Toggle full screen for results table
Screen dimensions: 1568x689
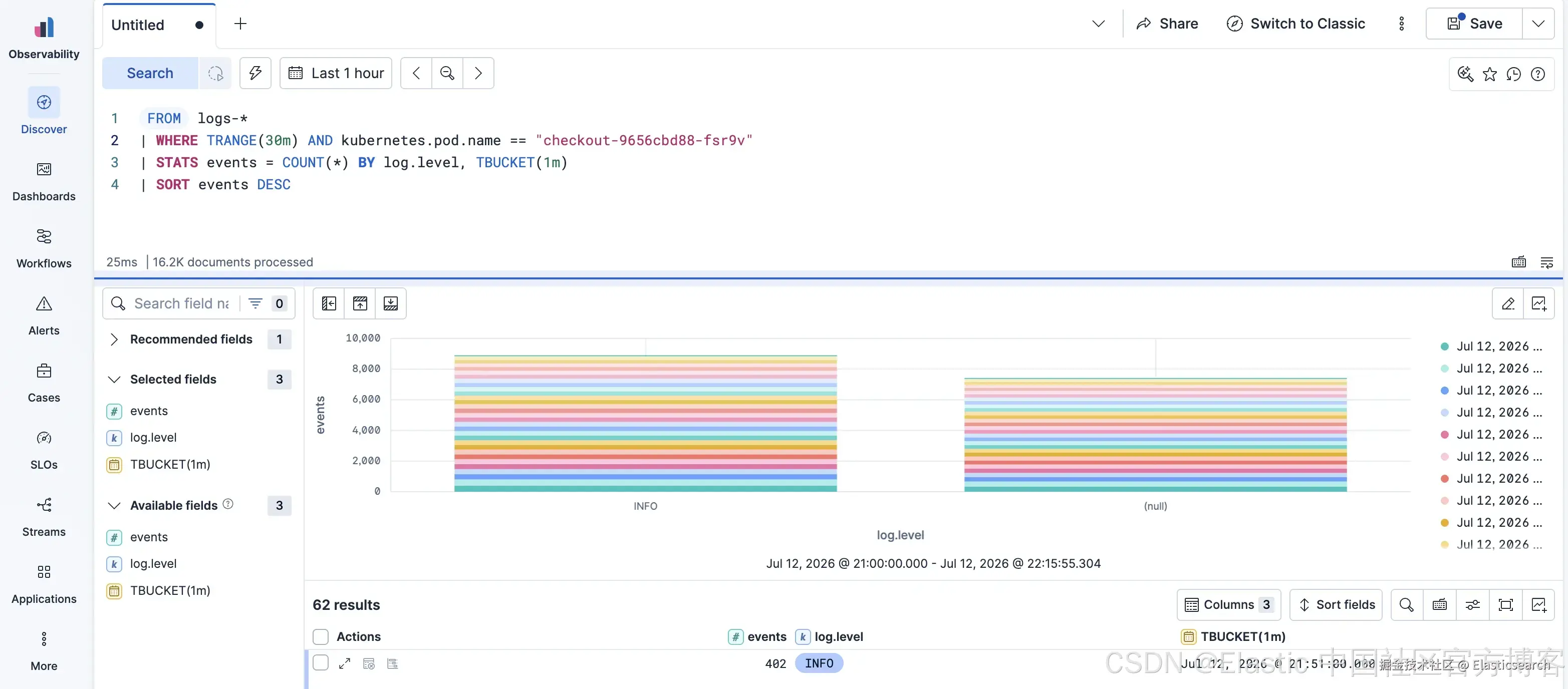[1505, 604]
